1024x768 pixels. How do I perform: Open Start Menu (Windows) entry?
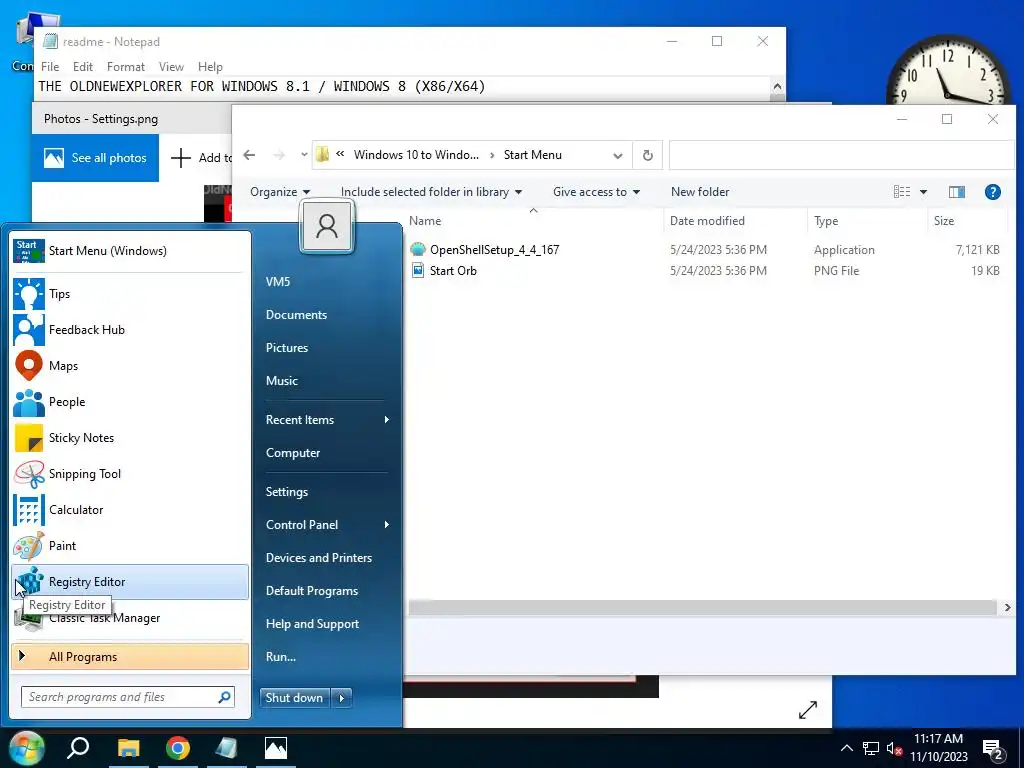pos(129,251)
